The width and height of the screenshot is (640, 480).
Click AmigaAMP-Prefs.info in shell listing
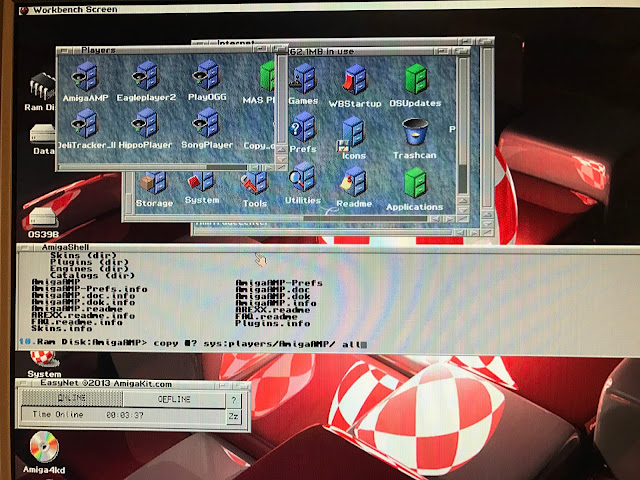(x=90, y=289)
